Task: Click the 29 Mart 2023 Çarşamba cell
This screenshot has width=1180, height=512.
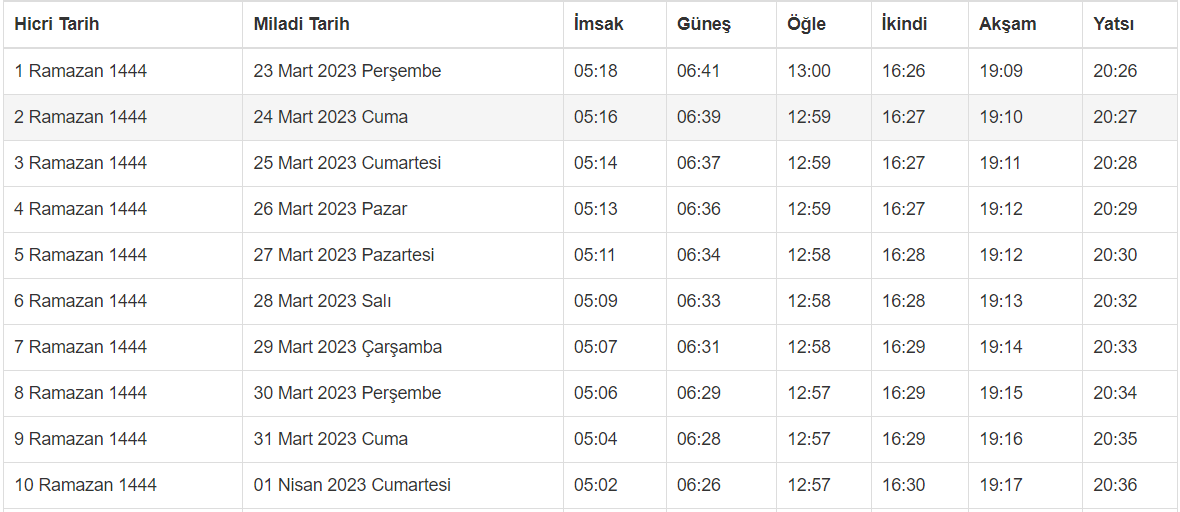Action: click(x=348, y=347)
